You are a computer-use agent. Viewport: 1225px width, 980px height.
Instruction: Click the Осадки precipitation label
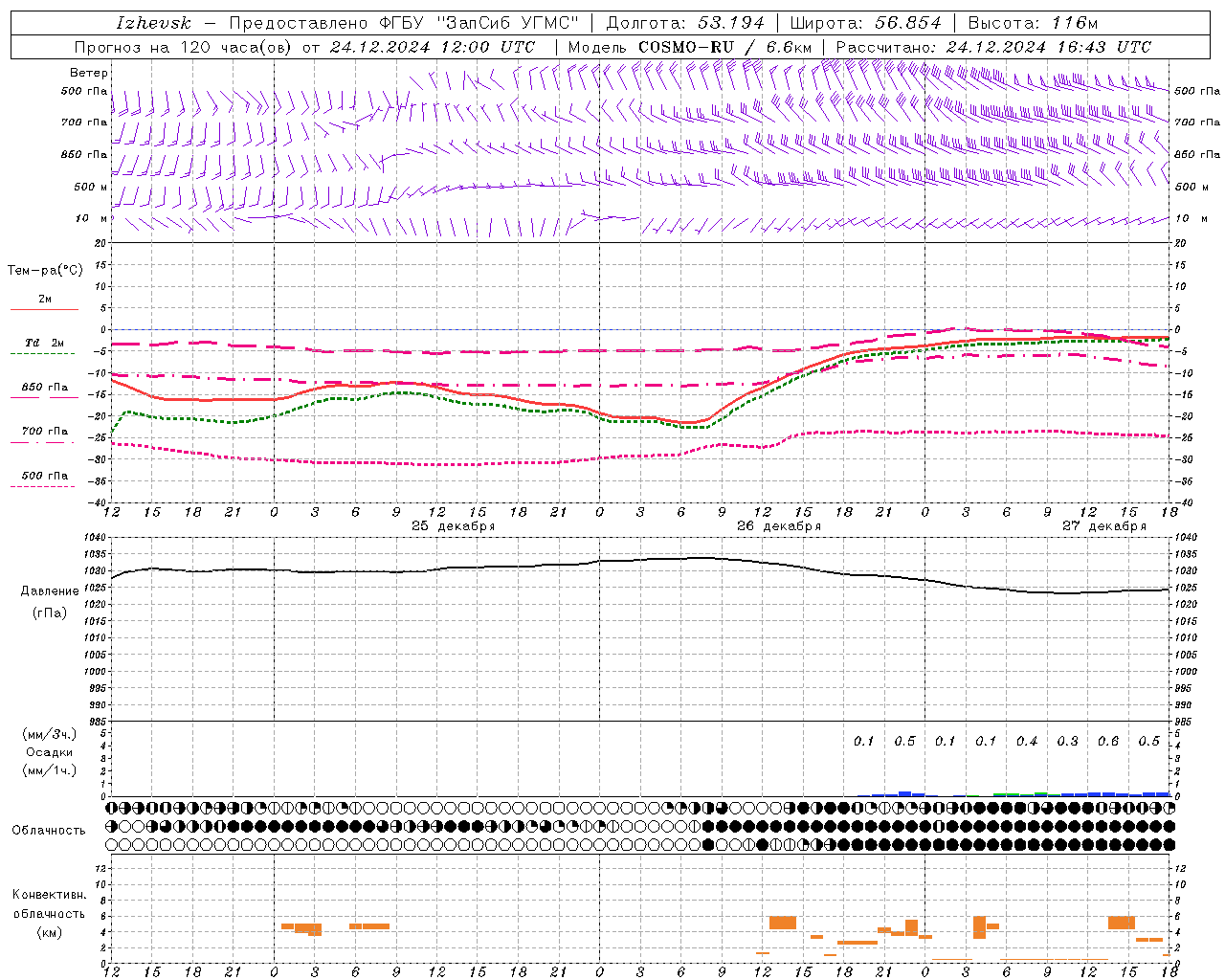point(49,752)
